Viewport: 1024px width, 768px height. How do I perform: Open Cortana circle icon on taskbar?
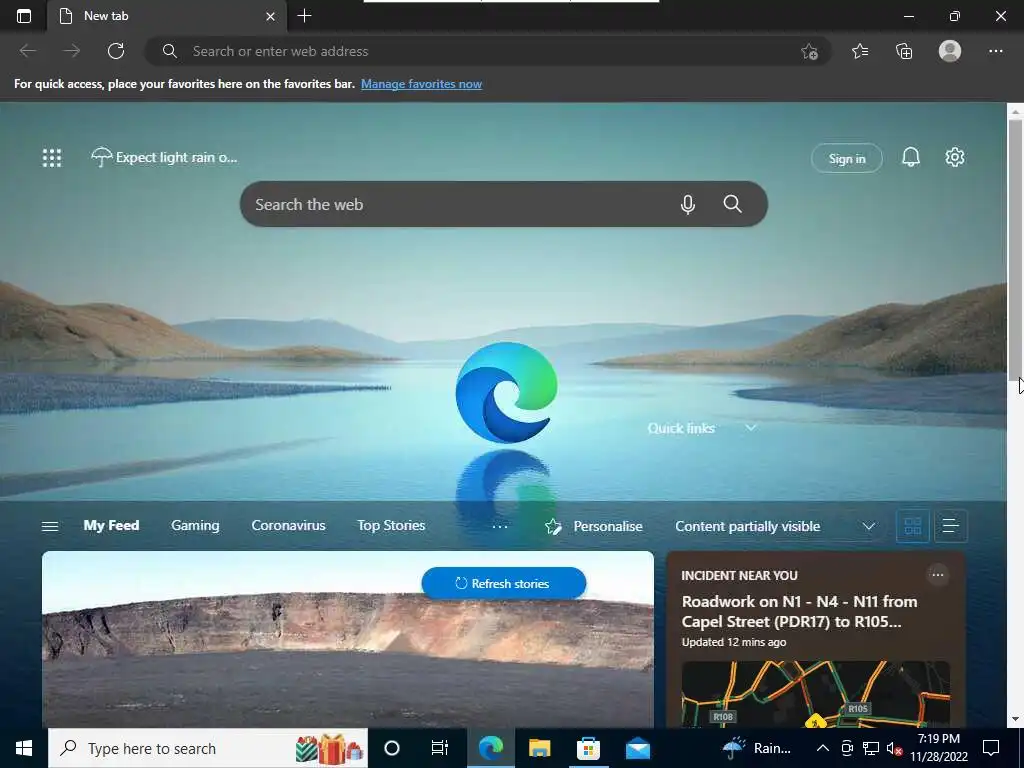pyautogui.click(x=391, y=748)
